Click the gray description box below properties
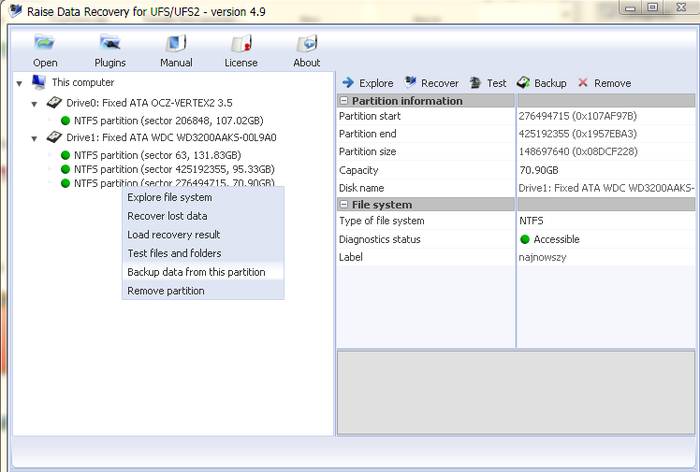The width and height of the screenshot is (700, 472). (516, 392)
